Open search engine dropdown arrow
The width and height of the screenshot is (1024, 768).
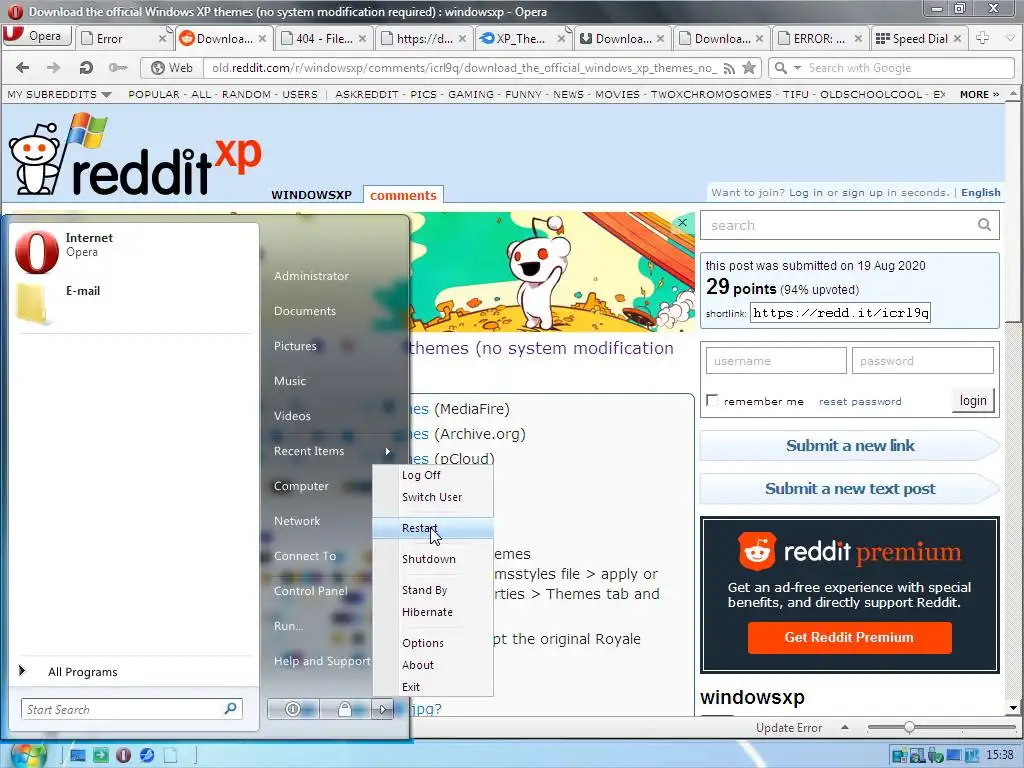797,68
